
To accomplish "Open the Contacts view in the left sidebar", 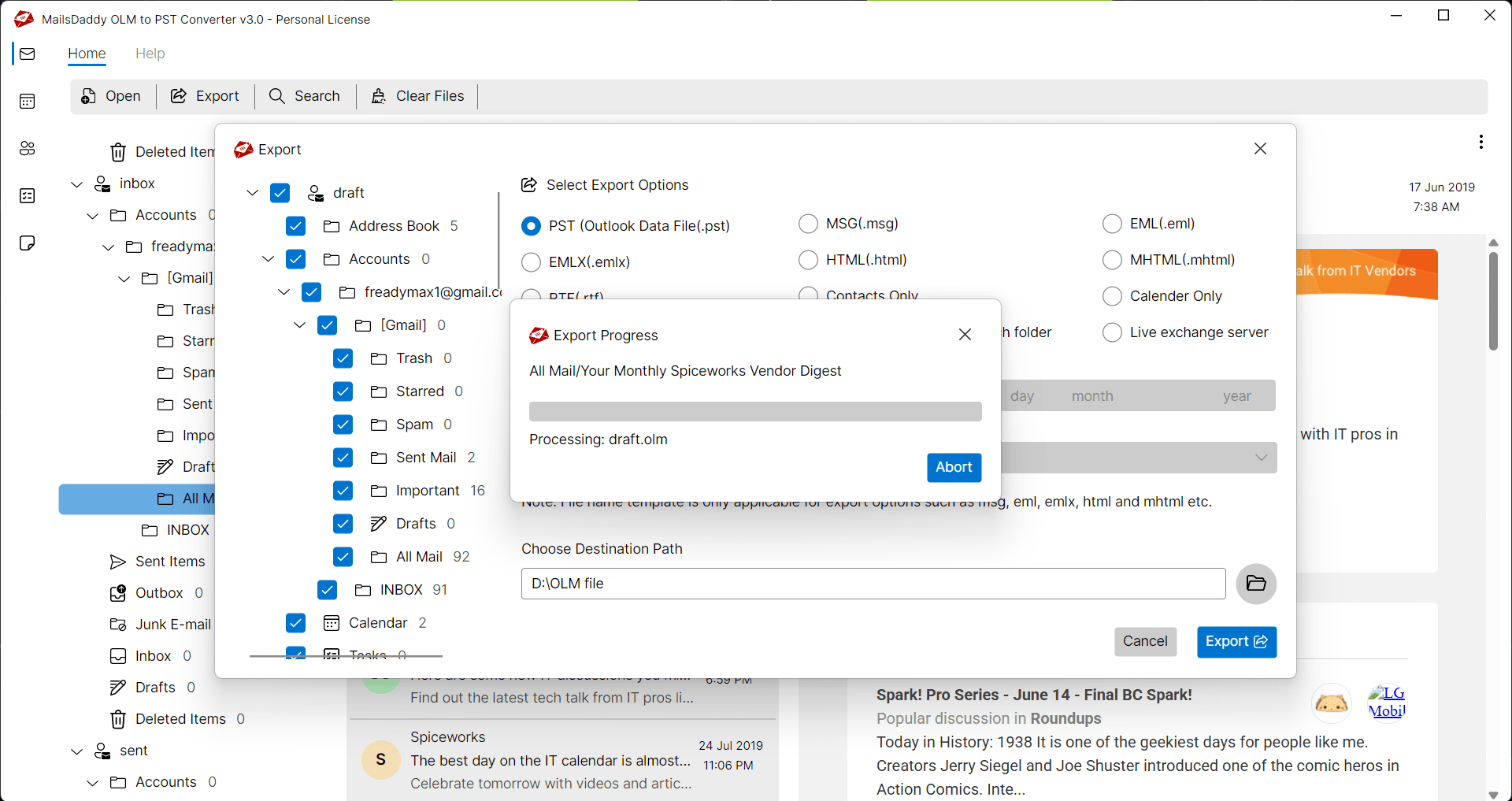I will (28, 148).
